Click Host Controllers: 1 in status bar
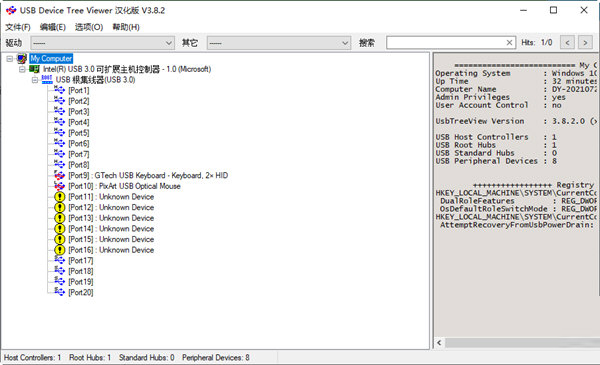 [x=33, y=357]
